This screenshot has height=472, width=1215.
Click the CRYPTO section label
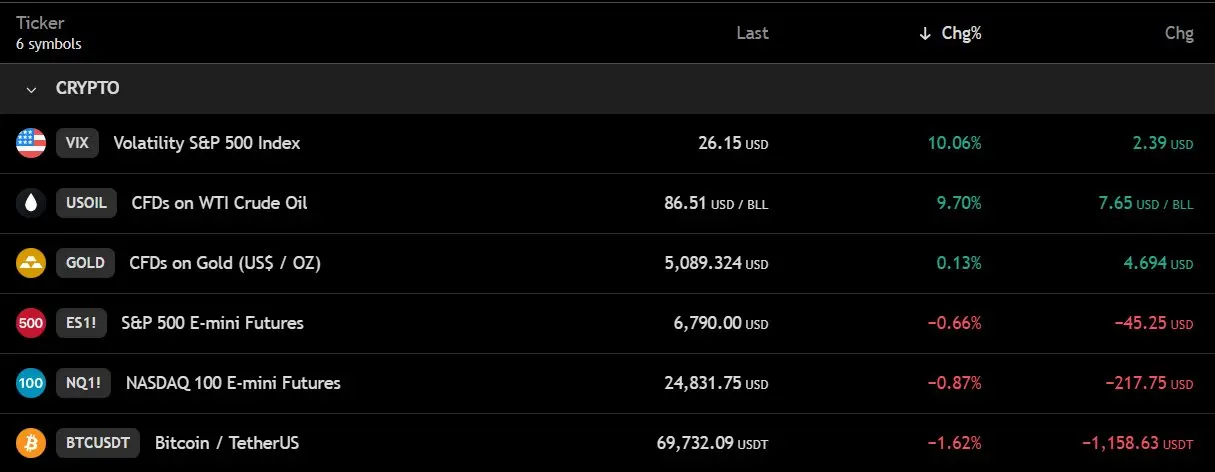click(88, 88)
